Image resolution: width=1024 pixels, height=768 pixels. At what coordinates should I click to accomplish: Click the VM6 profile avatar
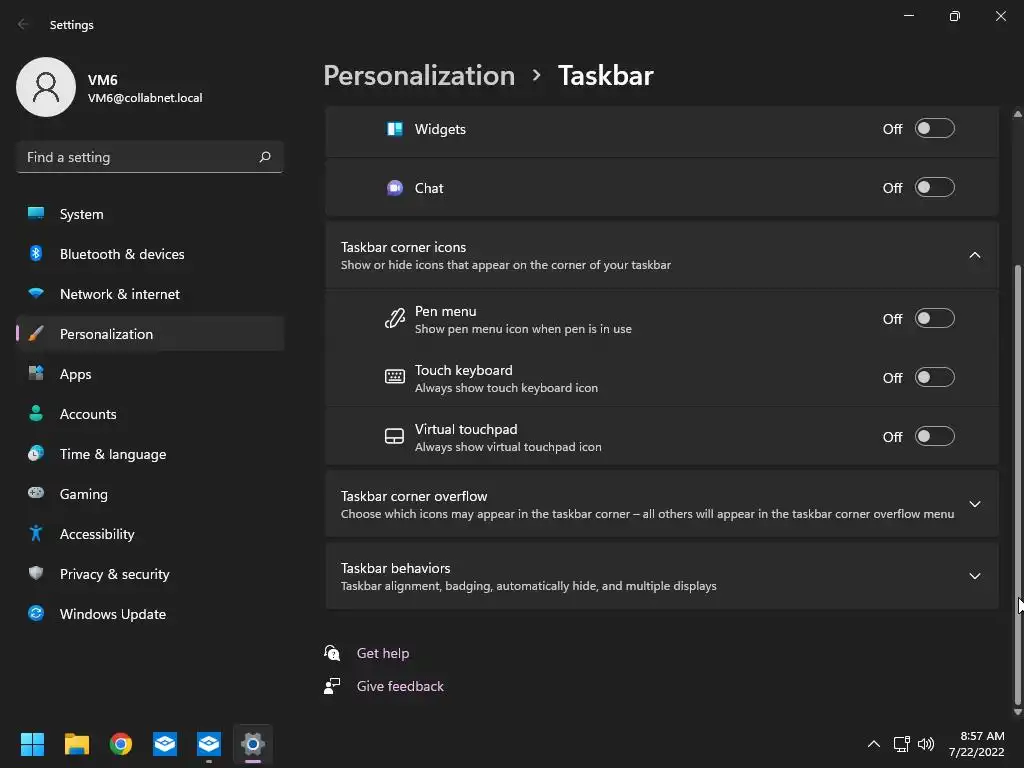point(46,87)
